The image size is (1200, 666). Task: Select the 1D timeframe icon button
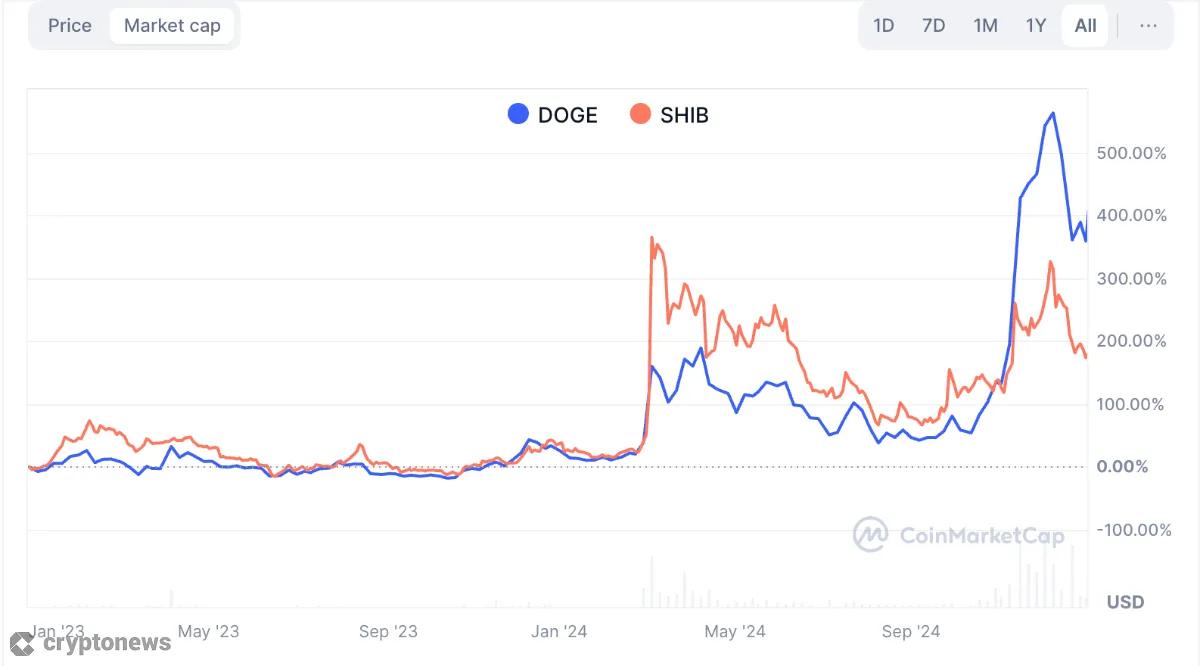click(x=884, y=25)
